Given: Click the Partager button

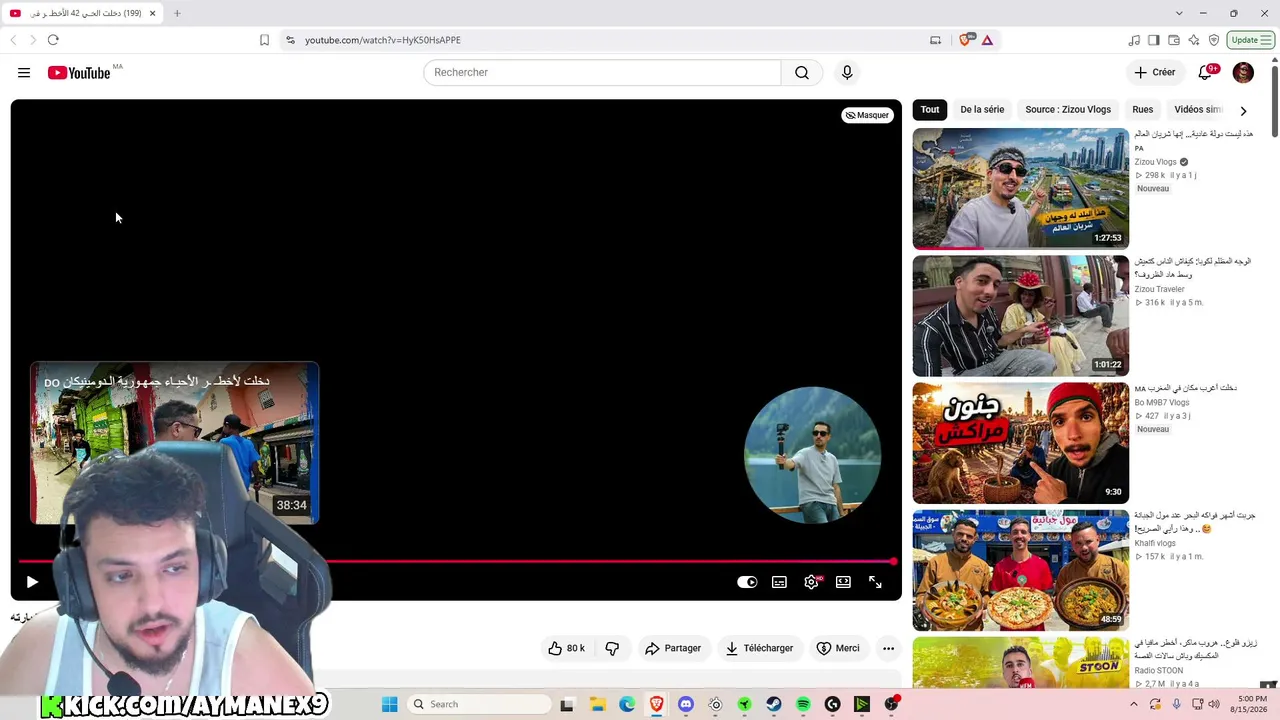Looking at the screenshot, I should coord(673,648).
